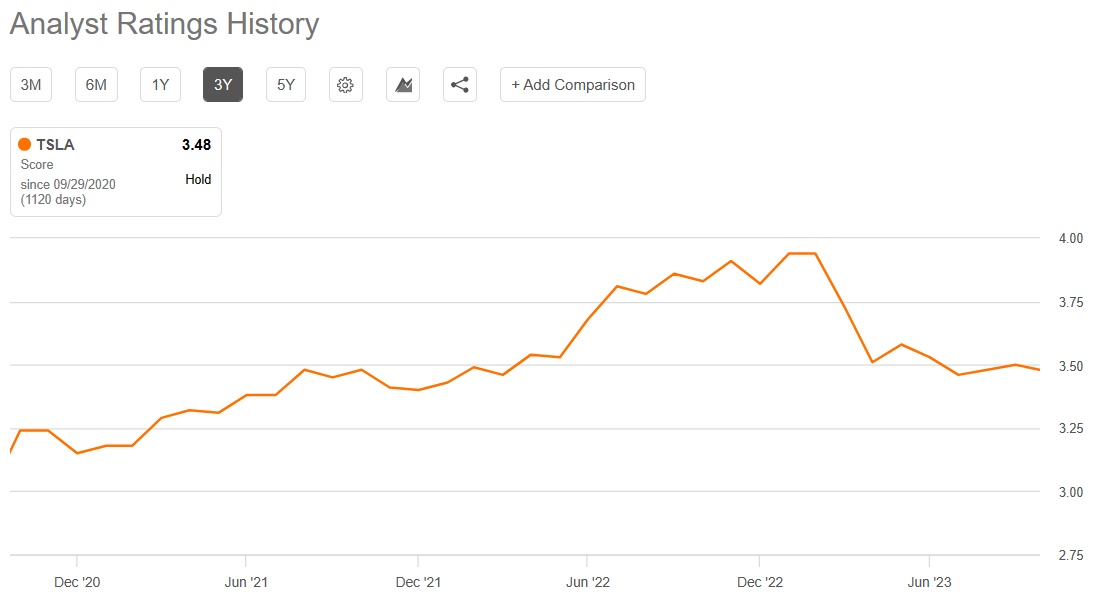
Task: Click the Jun '23 axis label
Action: [930, 582]
